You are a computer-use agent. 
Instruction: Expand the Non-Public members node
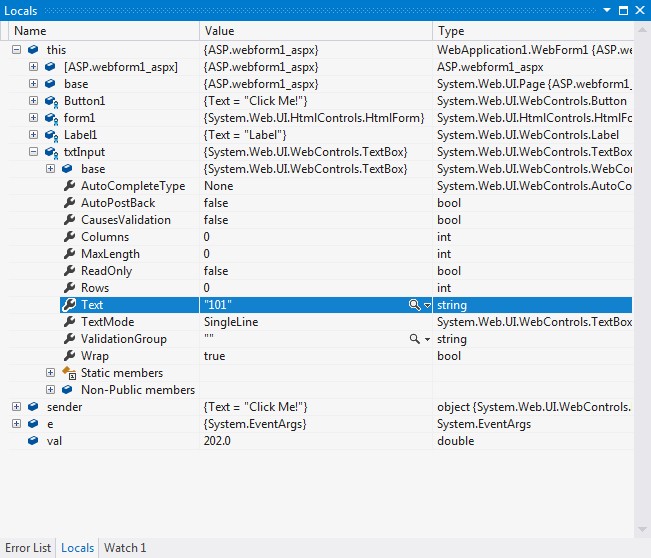[50, 390]
